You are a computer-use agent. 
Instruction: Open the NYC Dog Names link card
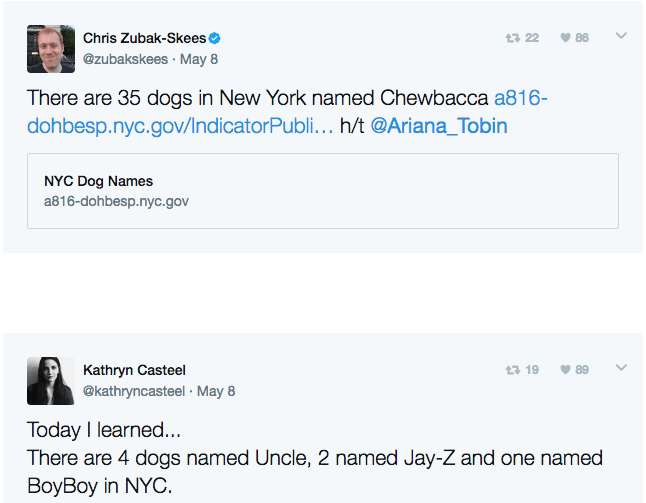323,191
